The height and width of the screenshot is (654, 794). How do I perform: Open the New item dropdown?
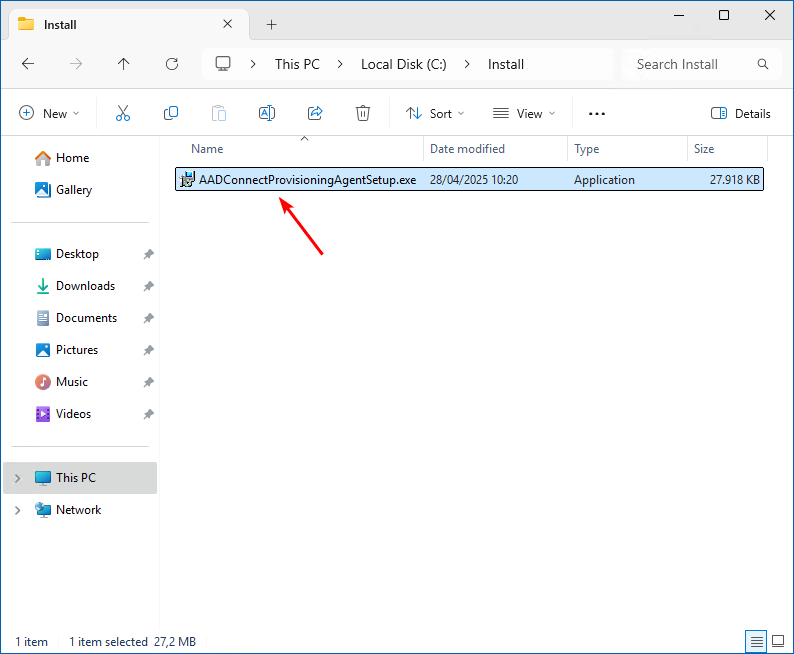click(49, 114)
